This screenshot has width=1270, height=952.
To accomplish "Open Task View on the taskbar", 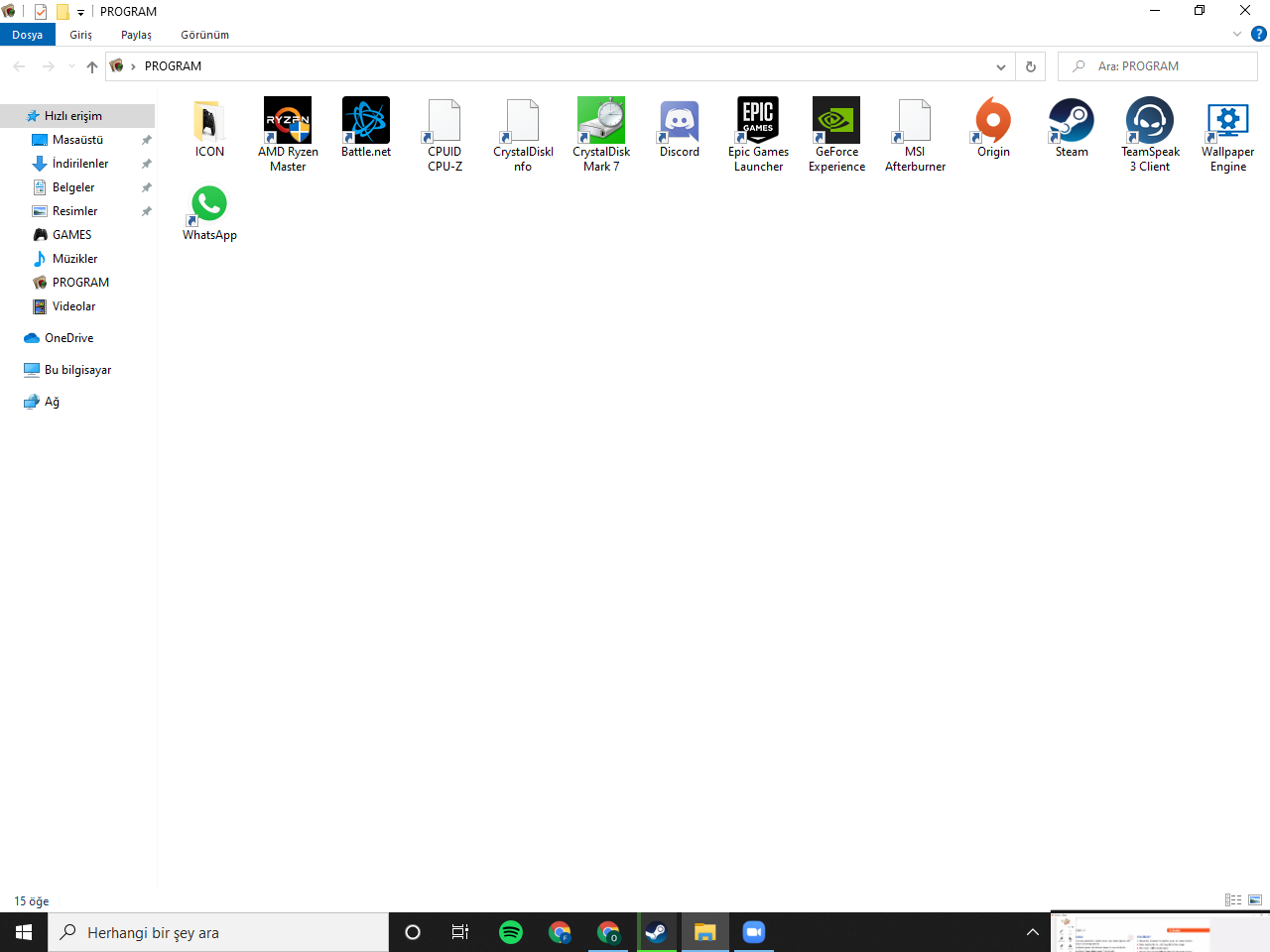I will [460, 932].
